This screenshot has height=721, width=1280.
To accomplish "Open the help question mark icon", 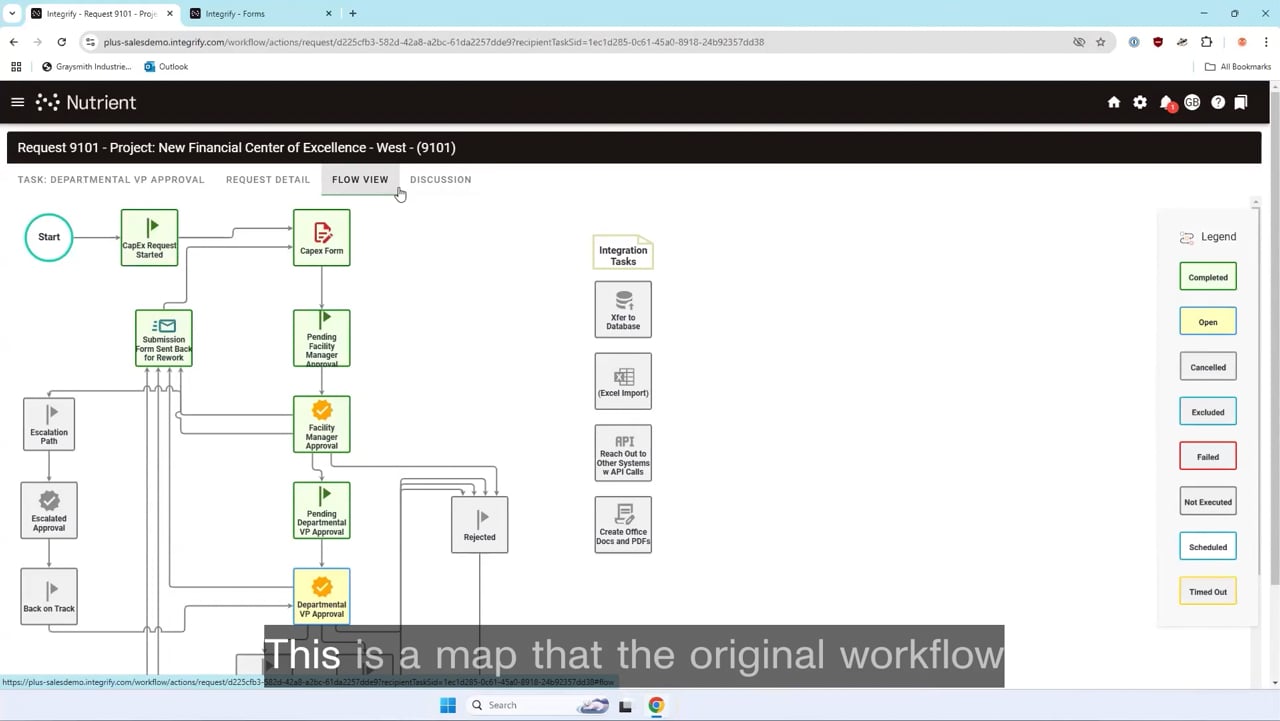I will click(1218, 102).
